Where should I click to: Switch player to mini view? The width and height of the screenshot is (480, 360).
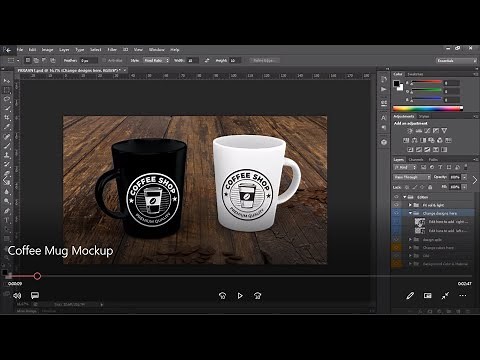[x=428, y=296]
